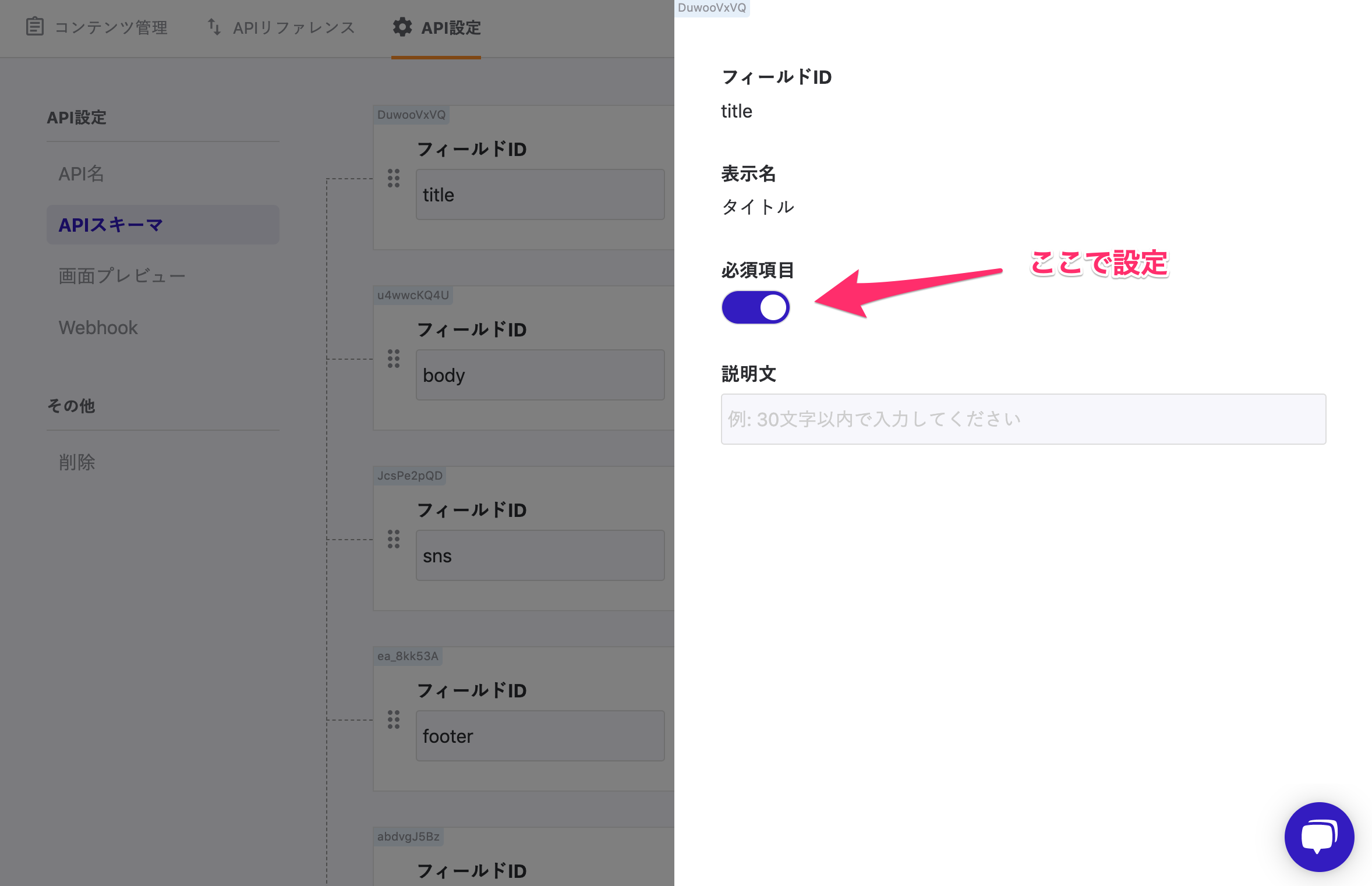Open 画面プレビュー settings

[x=122, y=275]
